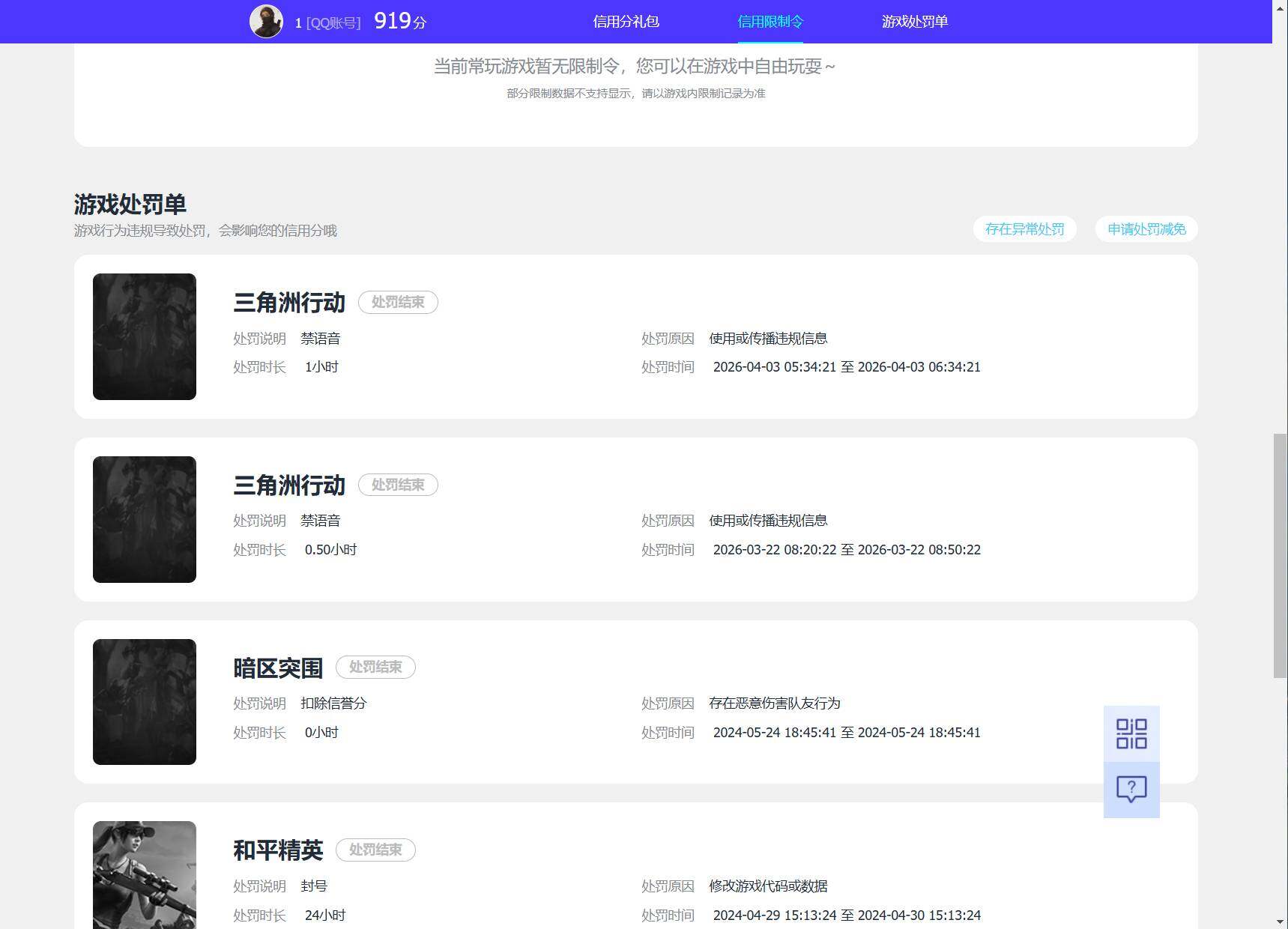Click the 暗区突围 game title
The image size is (1288, 929).
tap(278, 668)
